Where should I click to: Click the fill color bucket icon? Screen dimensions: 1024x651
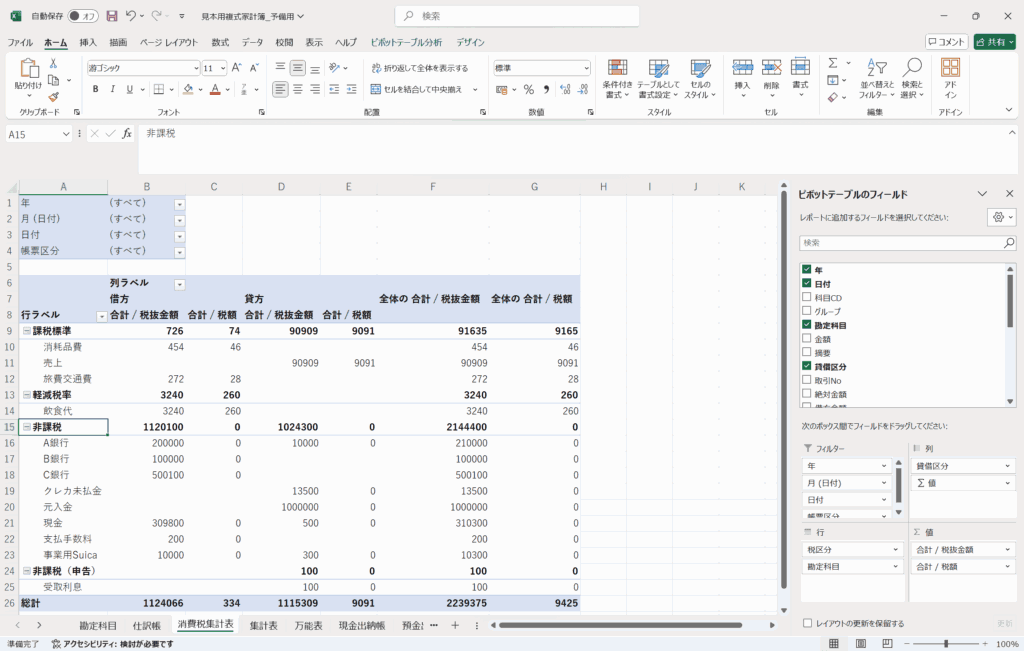[x=188, y=89]
